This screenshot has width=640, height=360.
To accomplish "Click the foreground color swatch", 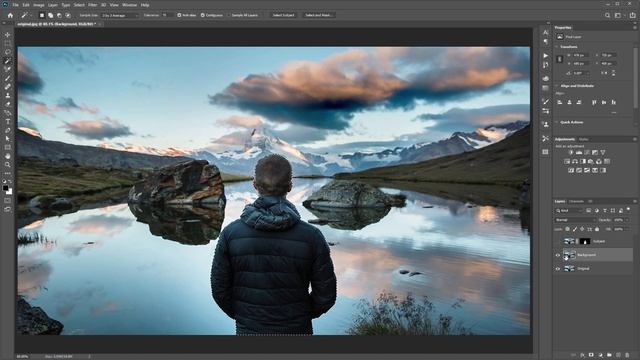I will [x=5, y=188].
